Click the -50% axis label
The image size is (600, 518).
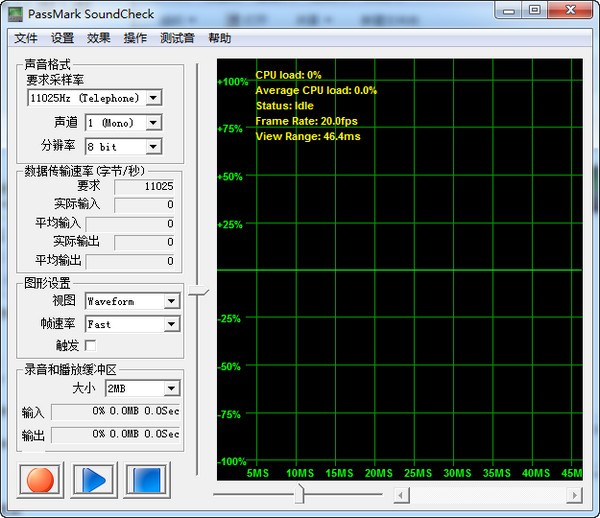tap(229, 367)
